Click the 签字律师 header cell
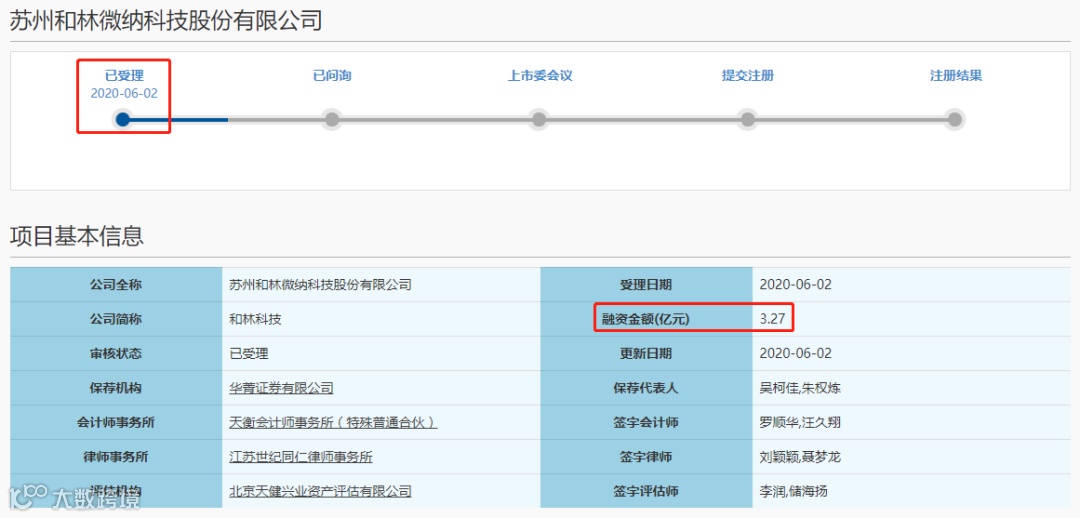The height and width of the screenshot is (518, 1080). (646, 457)
